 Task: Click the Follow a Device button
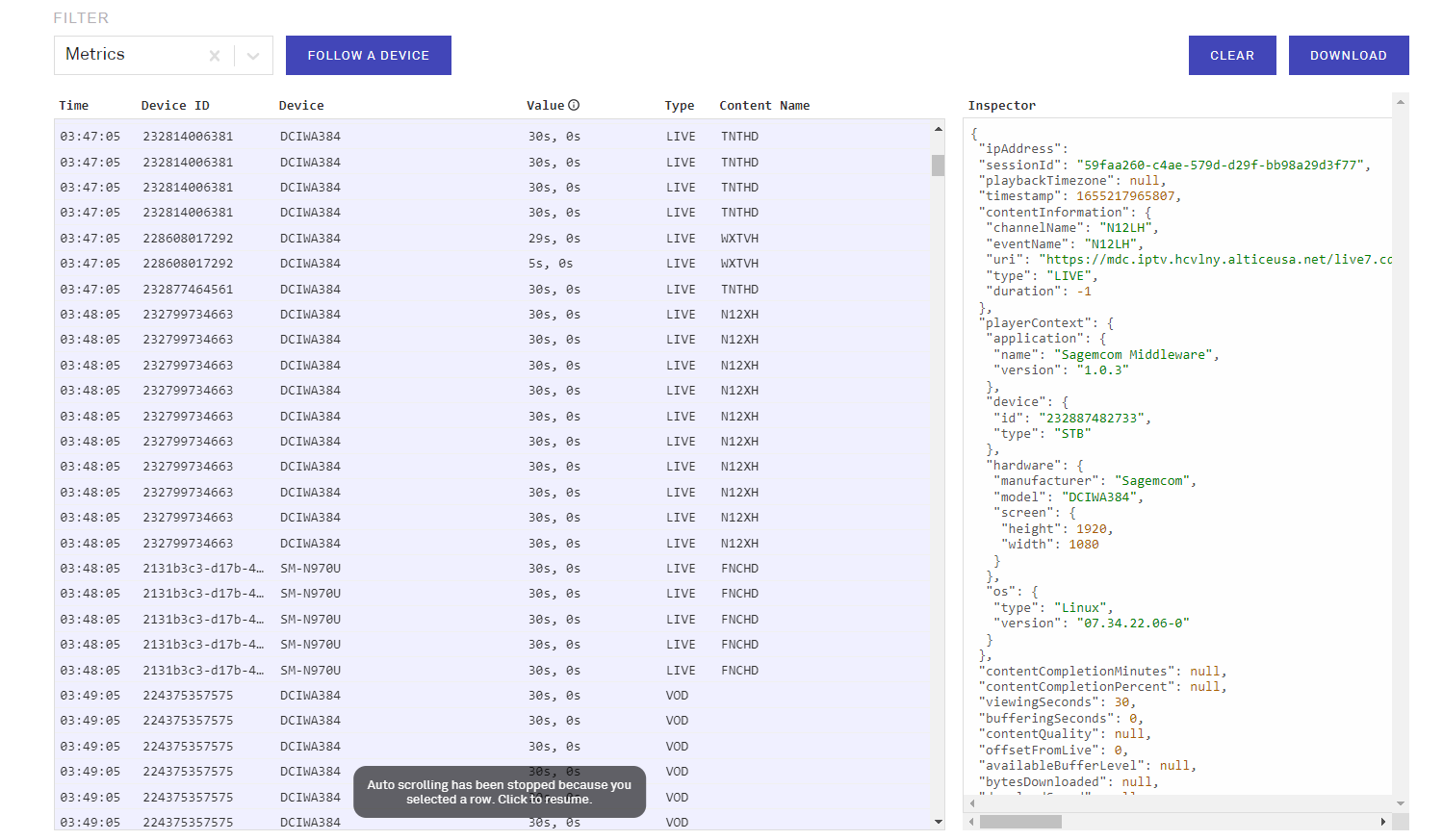[x=368, y=56]
